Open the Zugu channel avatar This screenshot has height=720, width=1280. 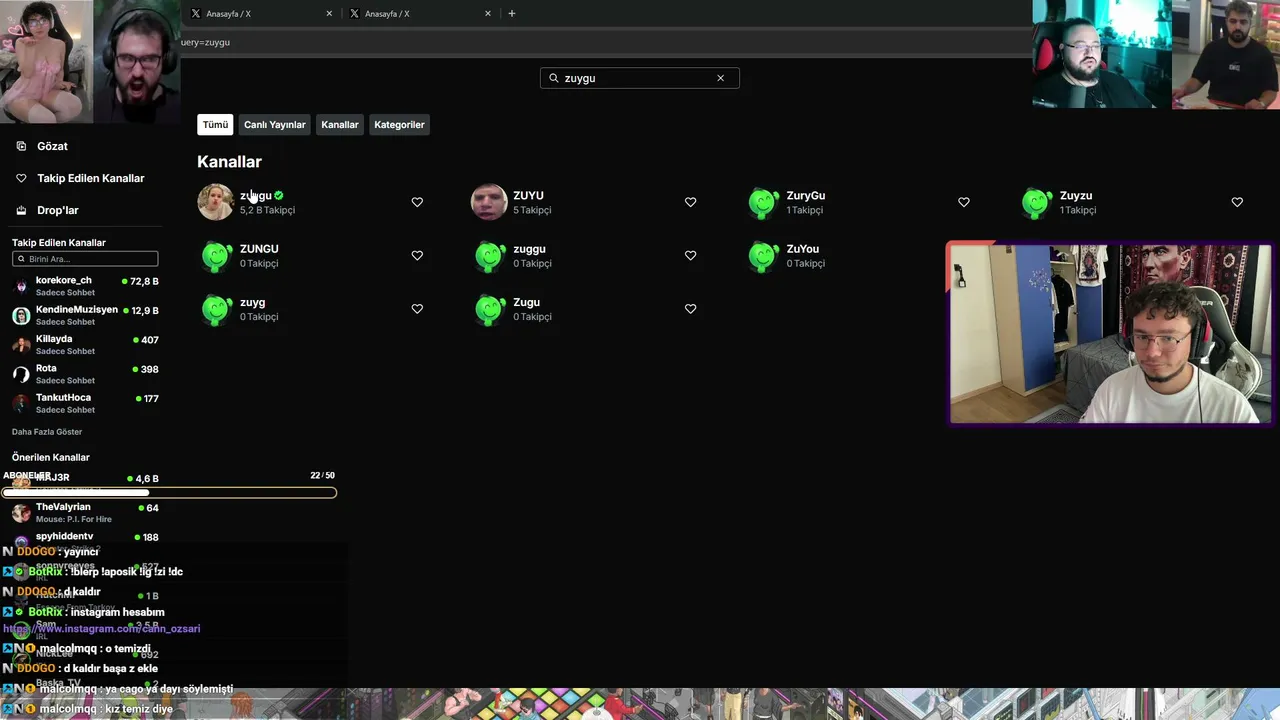[x=489, y=309]
